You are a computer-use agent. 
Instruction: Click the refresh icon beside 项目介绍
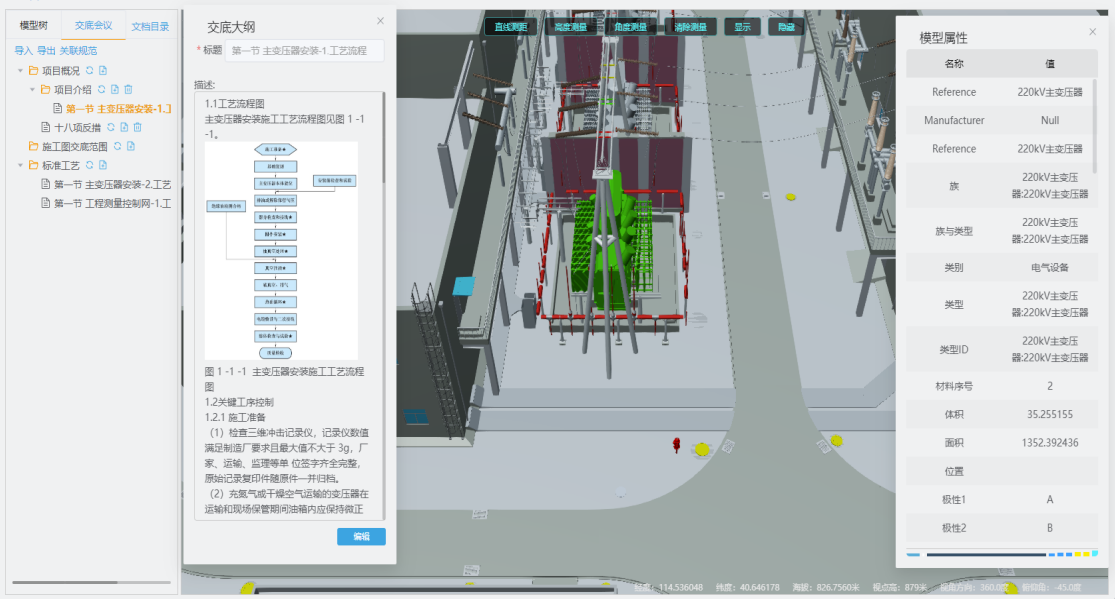click(102, 90)
